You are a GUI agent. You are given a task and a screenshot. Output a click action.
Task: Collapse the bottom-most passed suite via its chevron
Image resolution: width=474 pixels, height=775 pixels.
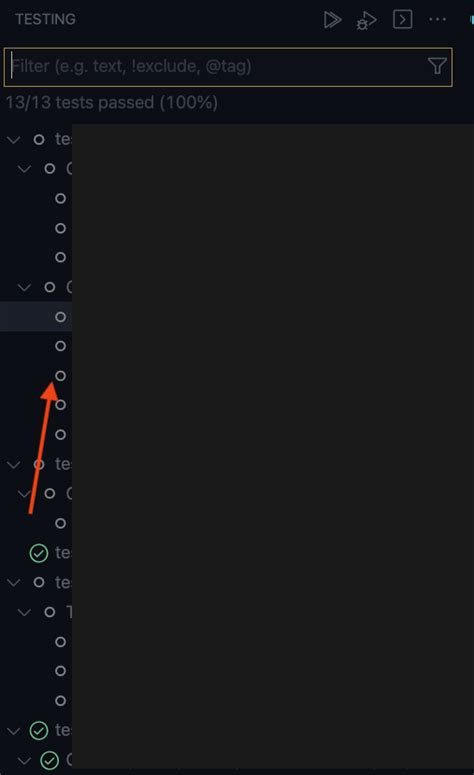(24, 760)
